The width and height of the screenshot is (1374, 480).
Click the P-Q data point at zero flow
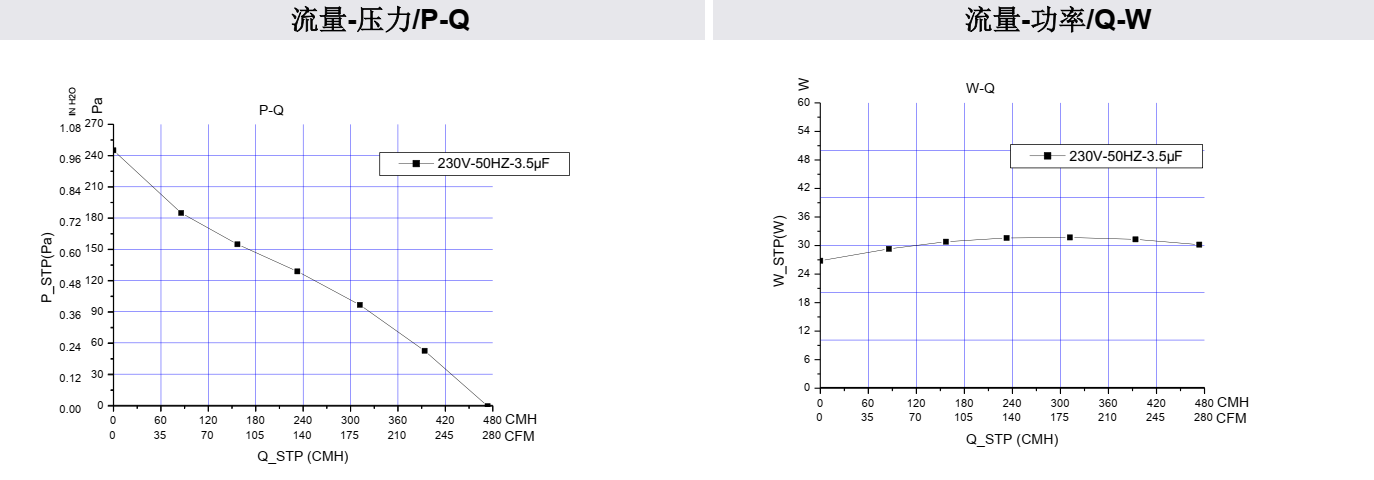[x=113, y=150]
